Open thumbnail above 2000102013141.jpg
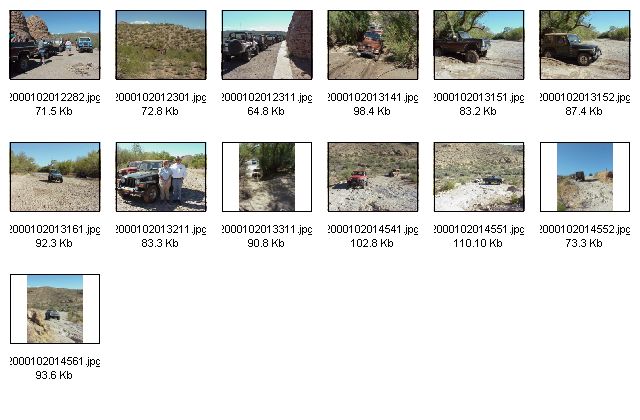The image size is (640, 420). click(373, 45)
